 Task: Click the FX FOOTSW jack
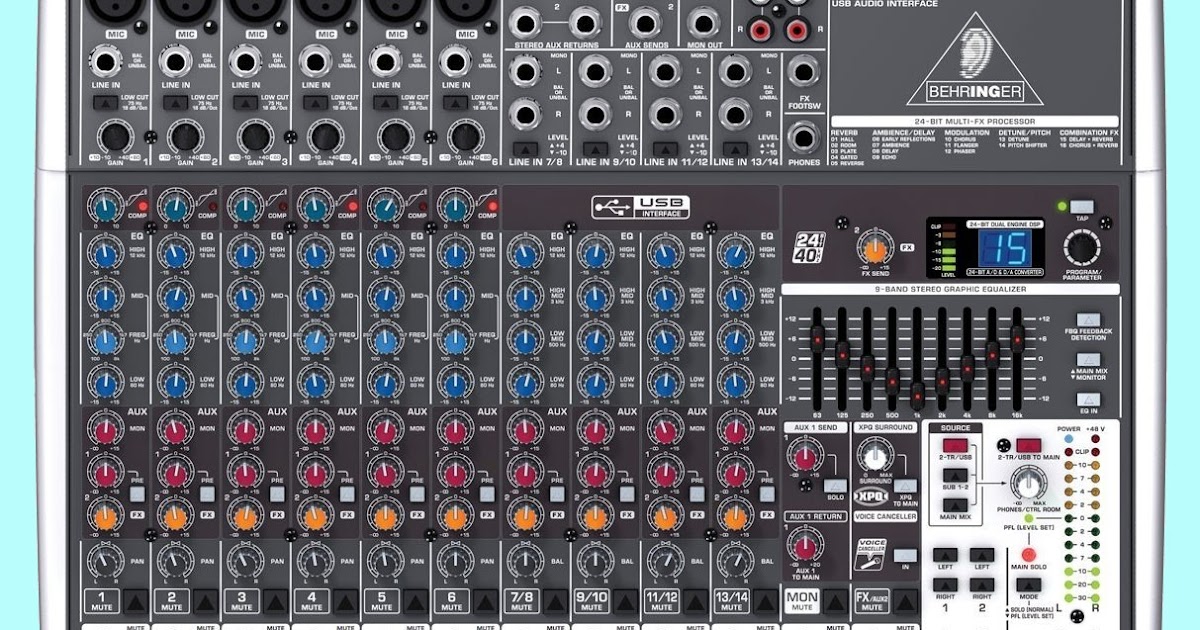click(802, 71)
